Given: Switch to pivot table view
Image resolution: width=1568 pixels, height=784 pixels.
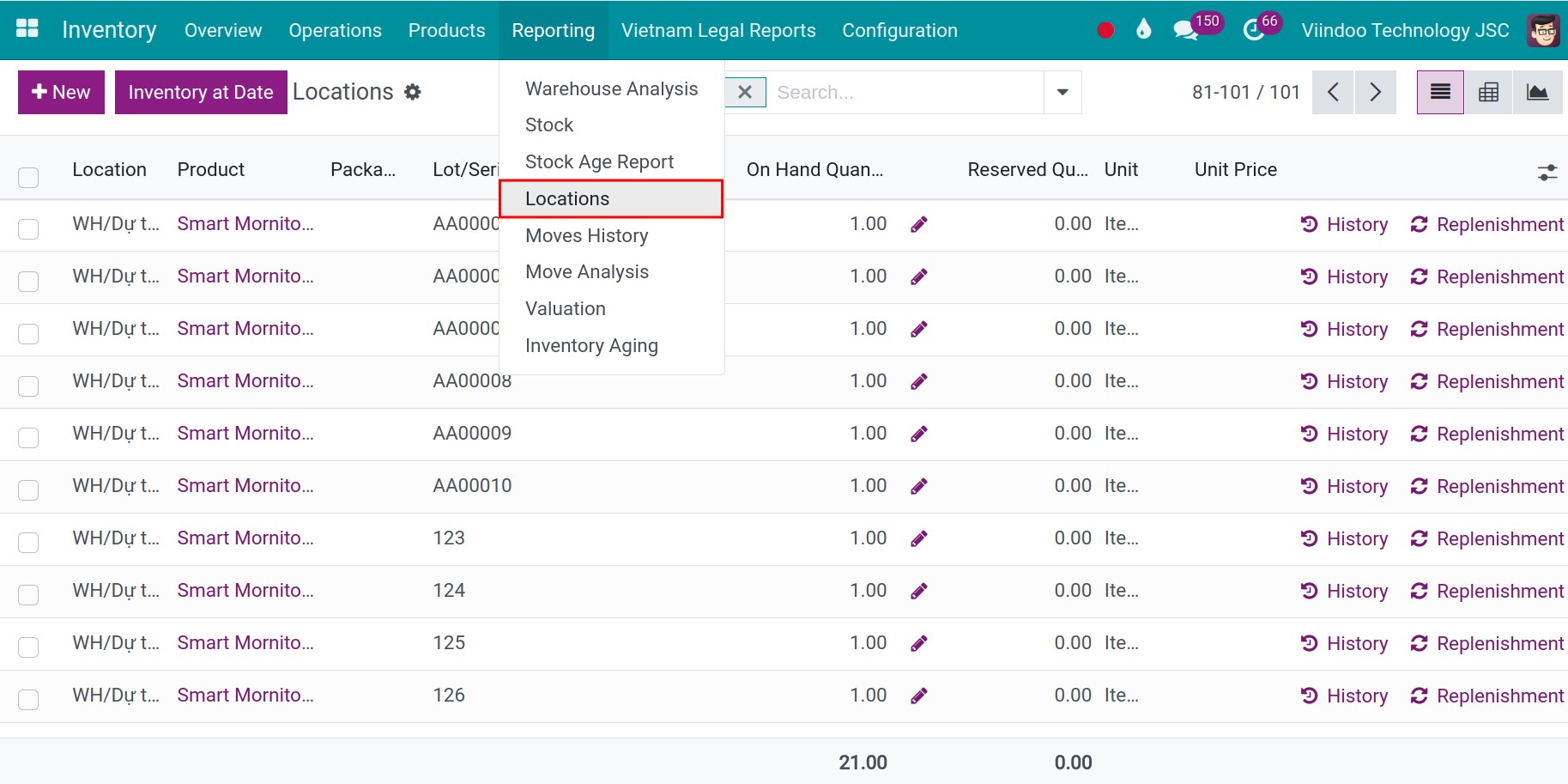Looking at the screenshot, I should click(1488, 92).
